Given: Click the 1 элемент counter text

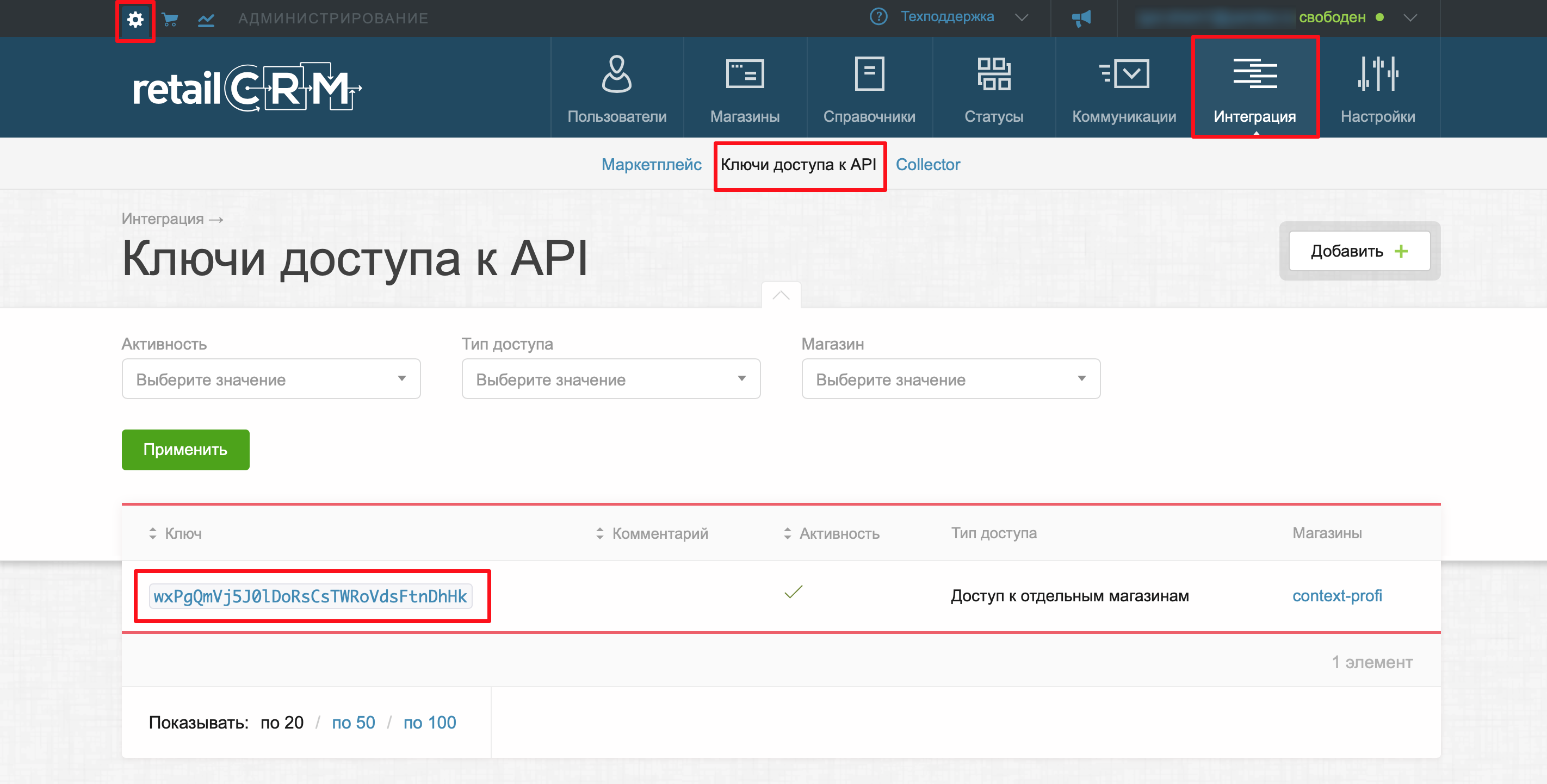Looking at the screenshot, I should [x=1372, y=662].
